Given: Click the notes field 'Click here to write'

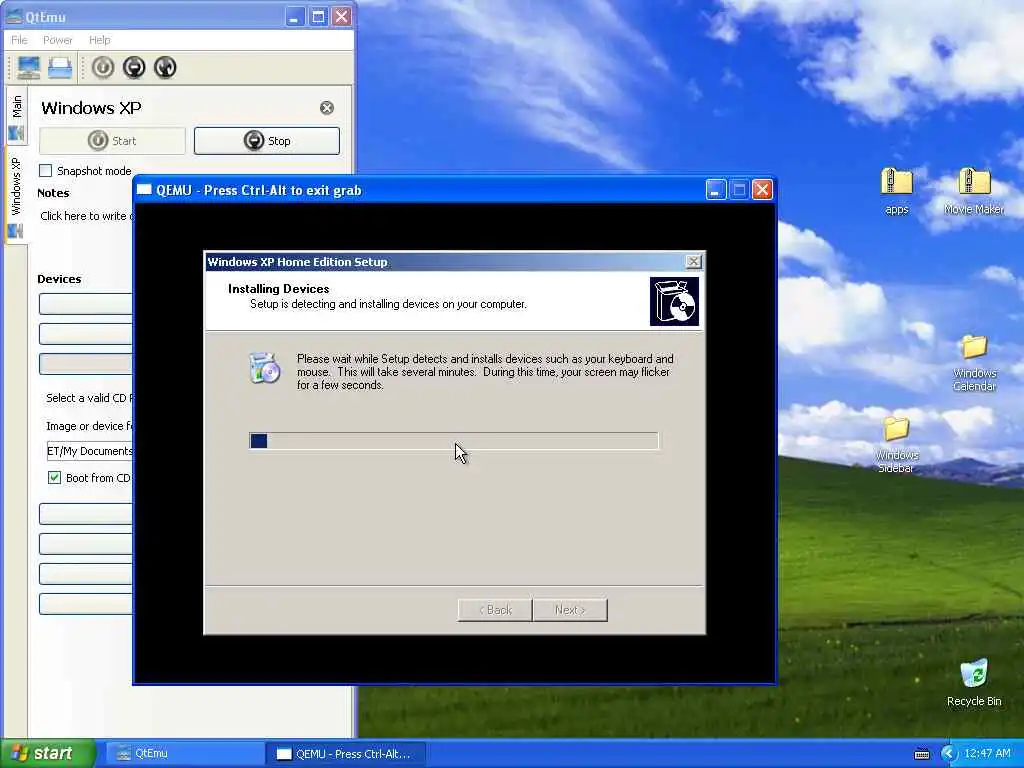Looking at the screenshot, I should pyautogui.click(x=87, y=216).
